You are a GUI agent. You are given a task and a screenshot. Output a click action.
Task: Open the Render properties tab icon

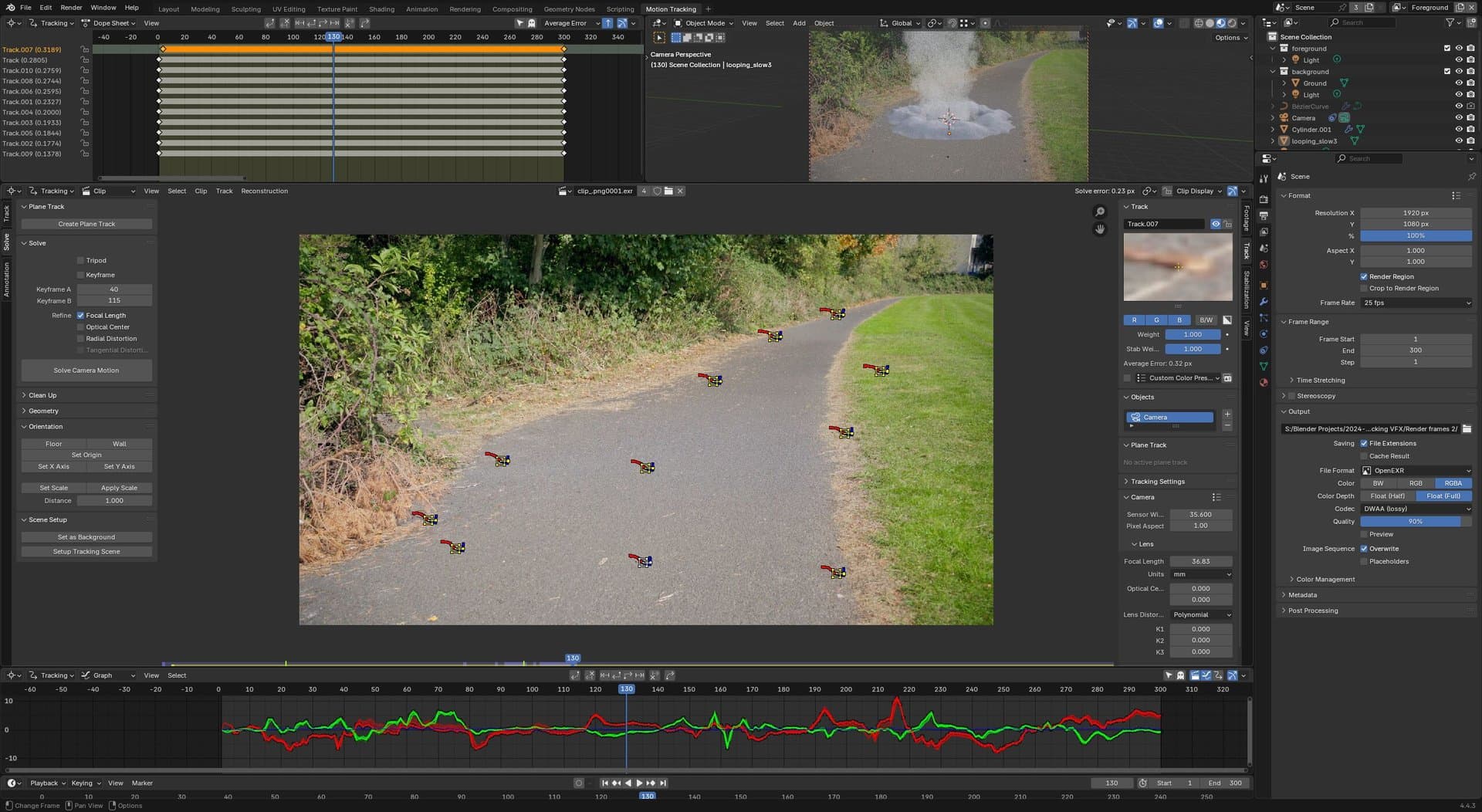[1264, 199]
